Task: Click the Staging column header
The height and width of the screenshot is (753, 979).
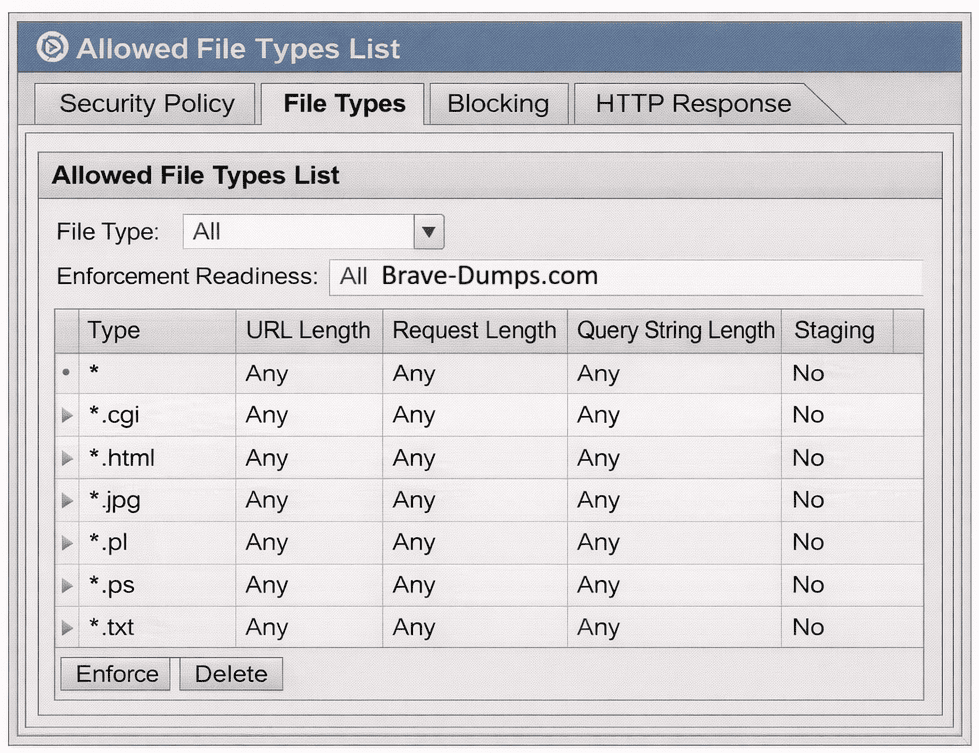Action: [x=833, y=331]
